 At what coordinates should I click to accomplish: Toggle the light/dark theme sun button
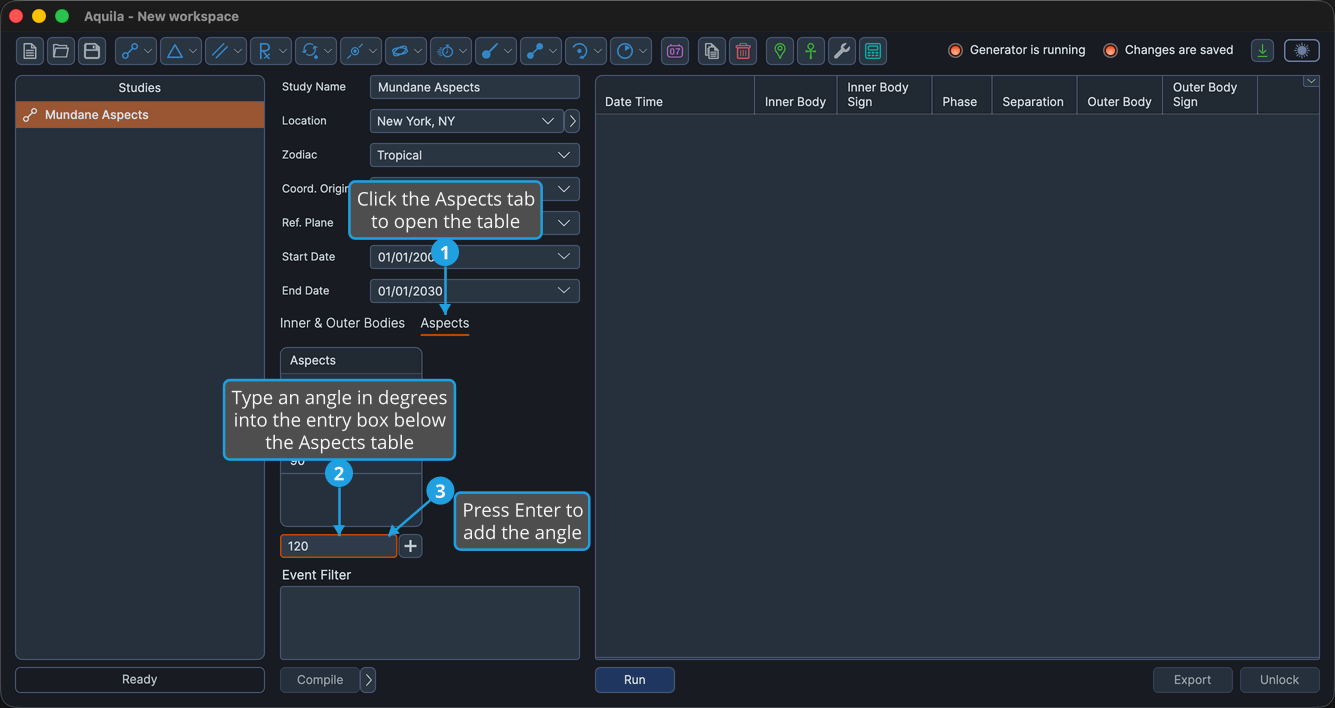pyautogui.click(x=1302, y=51)
